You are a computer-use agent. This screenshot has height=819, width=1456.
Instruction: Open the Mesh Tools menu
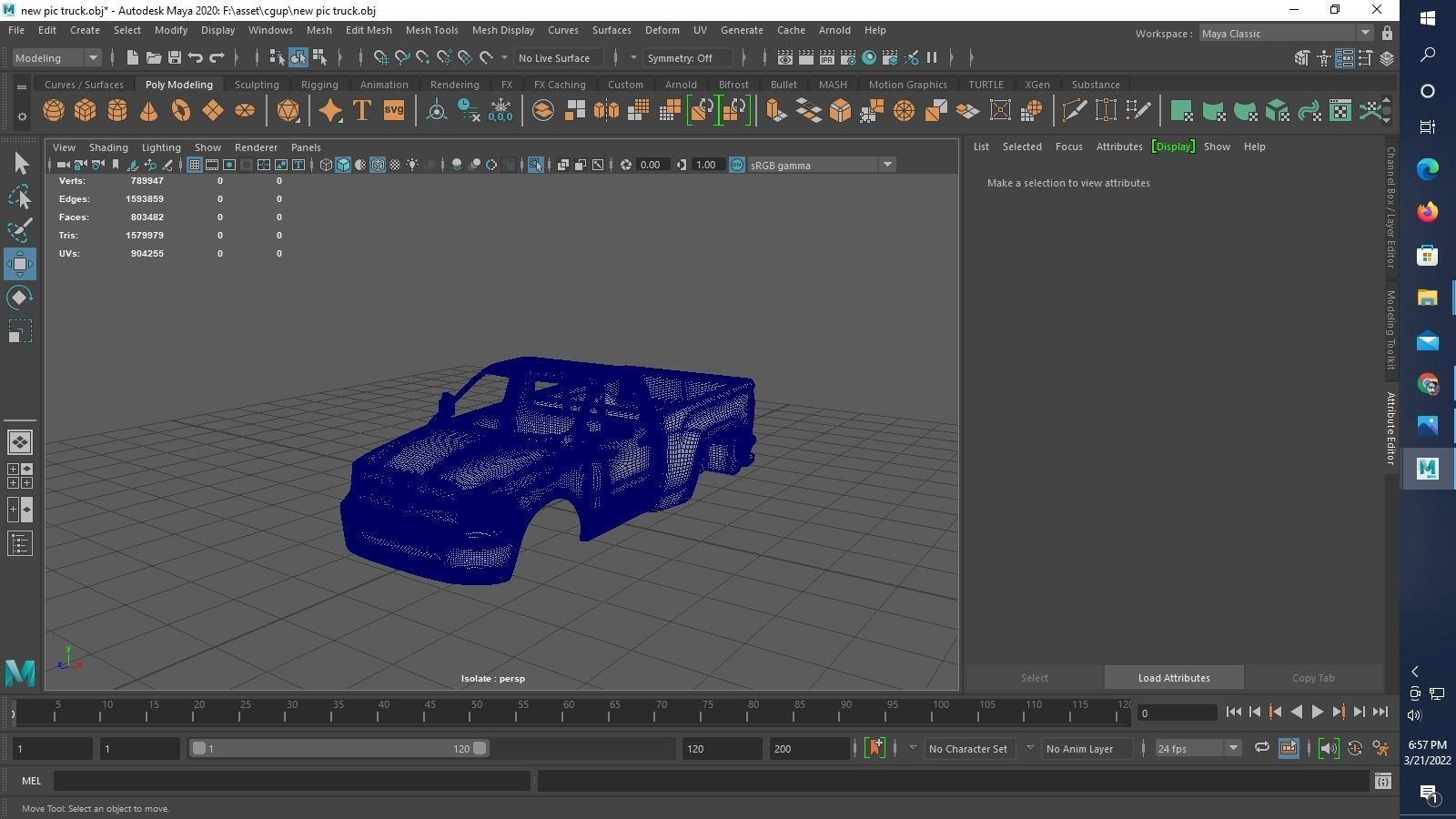tap(431, 30)
